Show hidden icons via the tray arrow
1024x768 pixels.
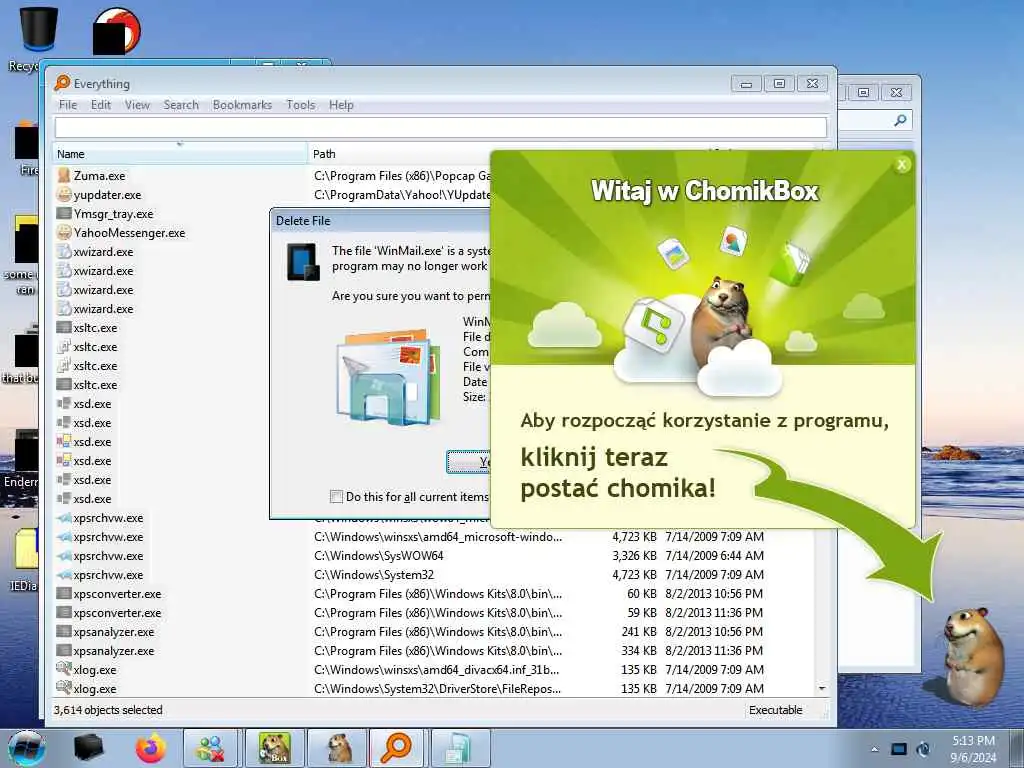(x=874, y=749)
